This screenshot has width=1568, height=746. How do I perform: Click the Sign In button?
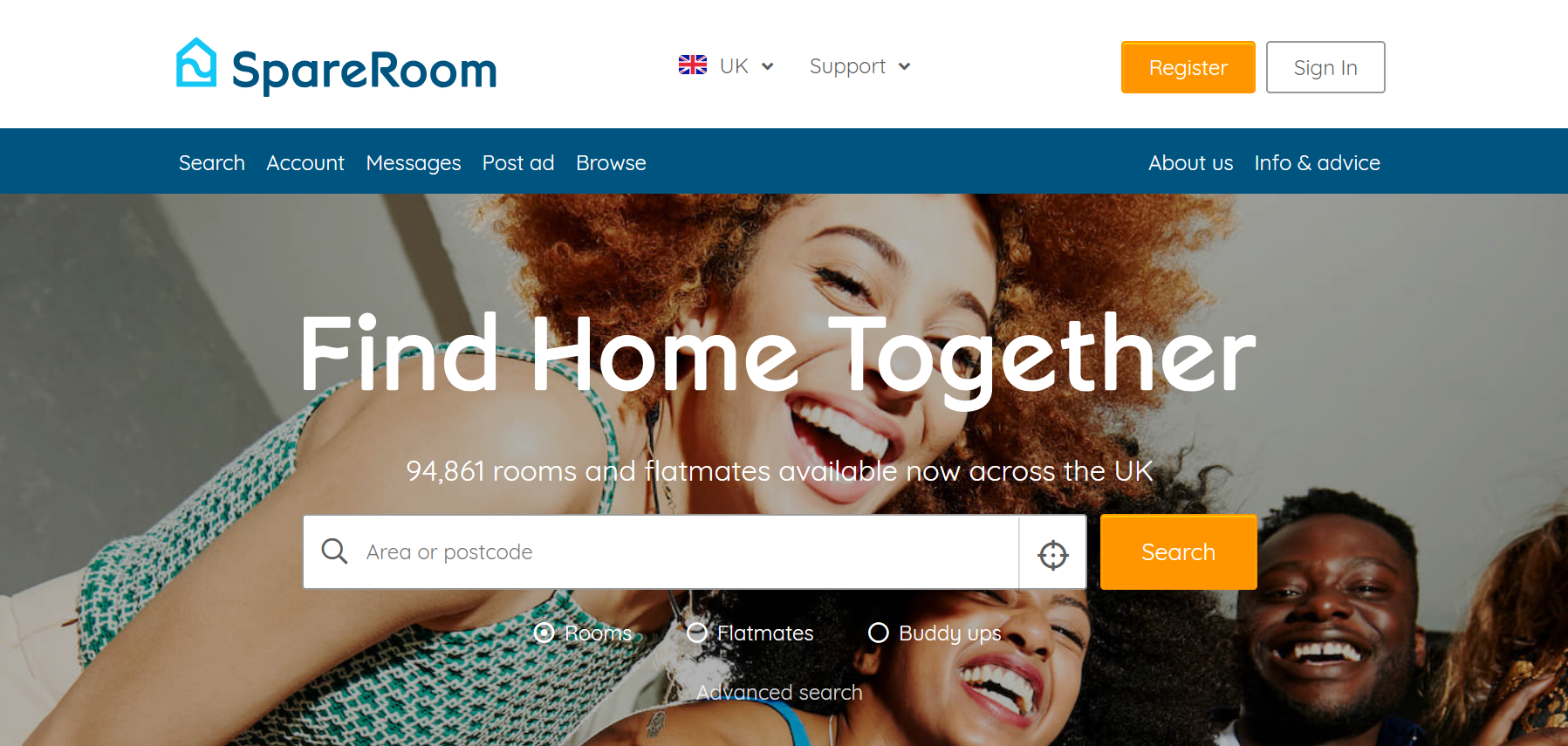[x=1325, y=67]
